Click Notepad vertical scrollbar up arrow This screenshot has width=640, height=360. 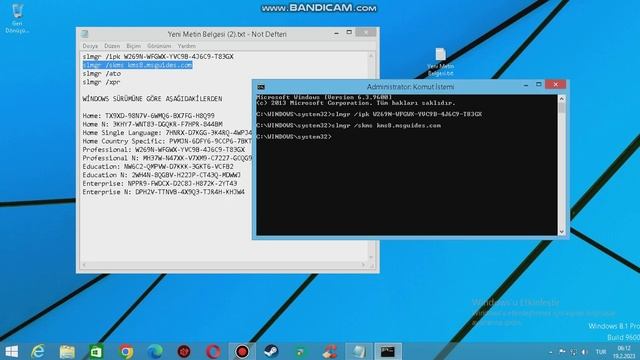(x=371, y=56)
